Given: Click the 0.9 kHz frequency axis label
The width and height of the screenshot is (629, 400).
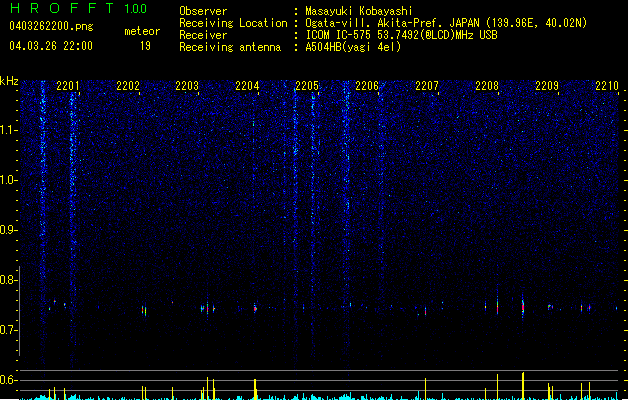Looking at the screenshot, I should pos(9,230).
